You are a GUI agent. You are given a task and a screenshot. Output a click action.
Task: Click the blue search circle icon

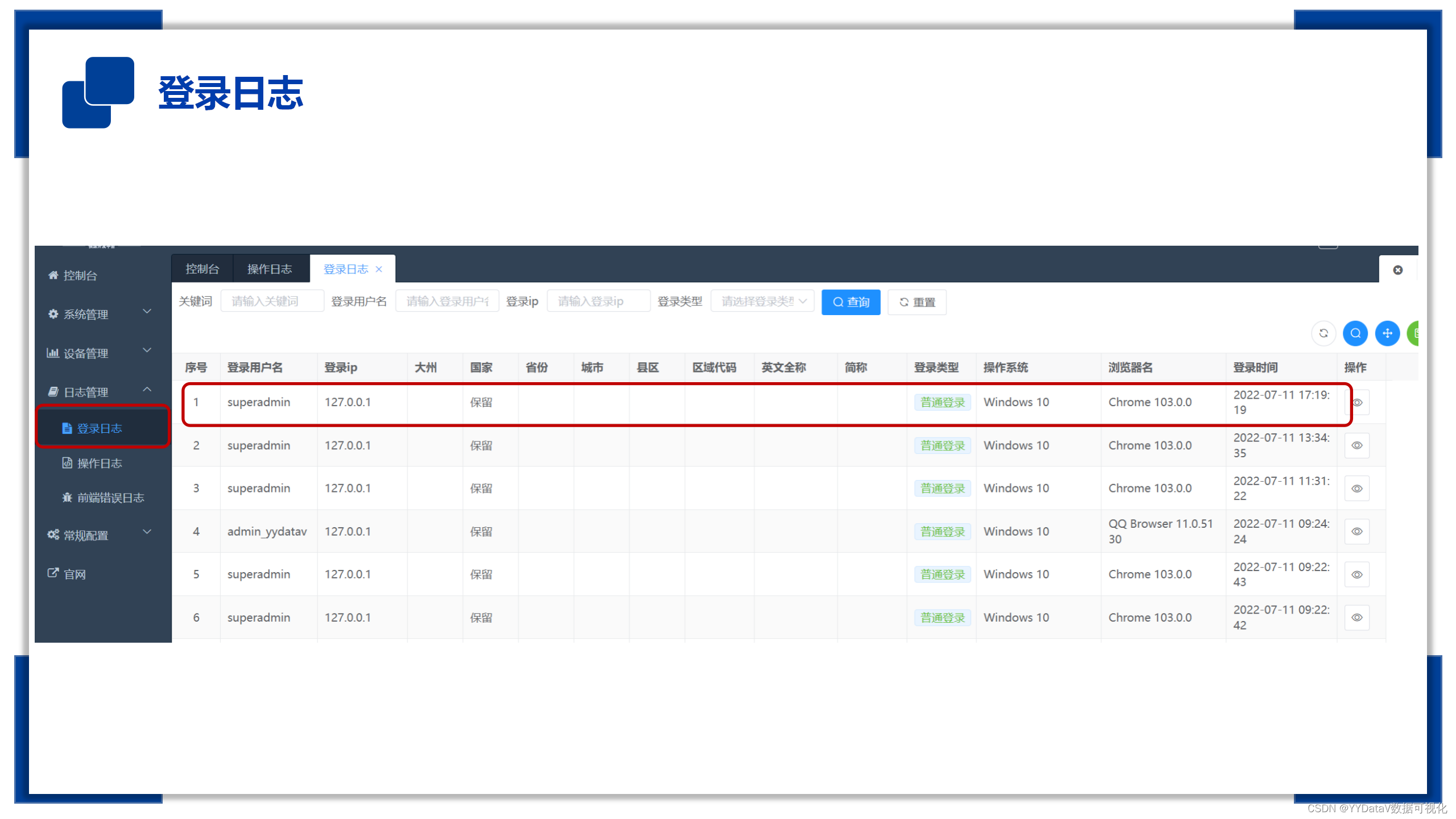[1355, 333]
